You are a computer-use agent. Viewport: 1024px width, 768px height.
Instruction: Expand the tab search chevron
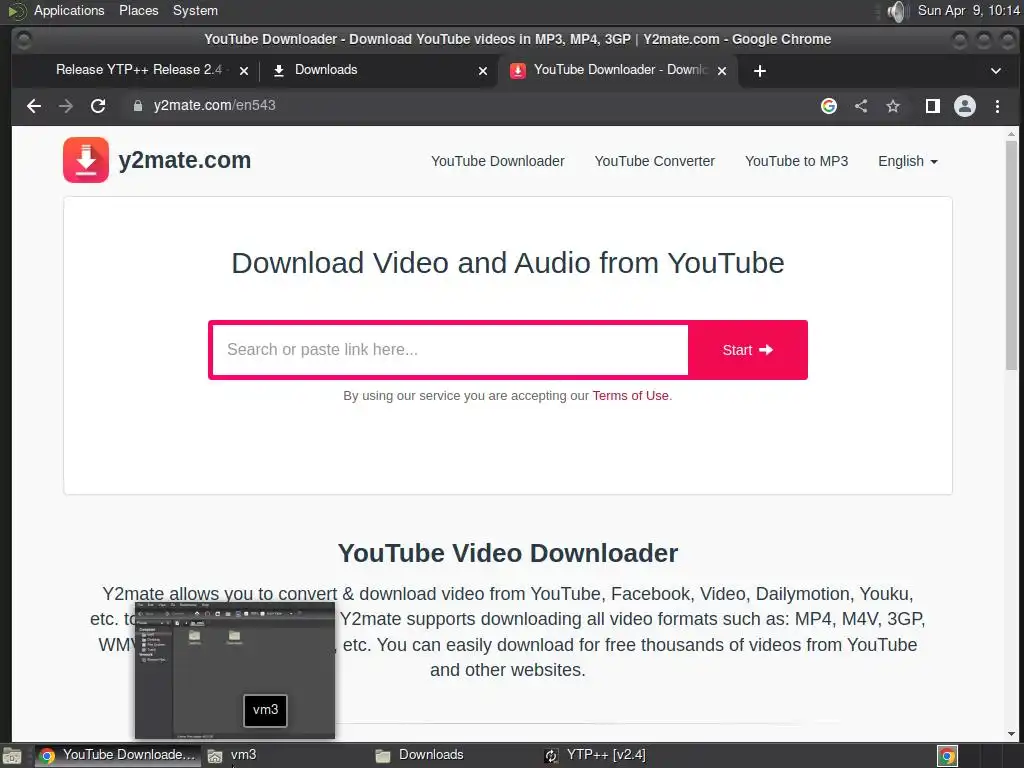[995, 71]
